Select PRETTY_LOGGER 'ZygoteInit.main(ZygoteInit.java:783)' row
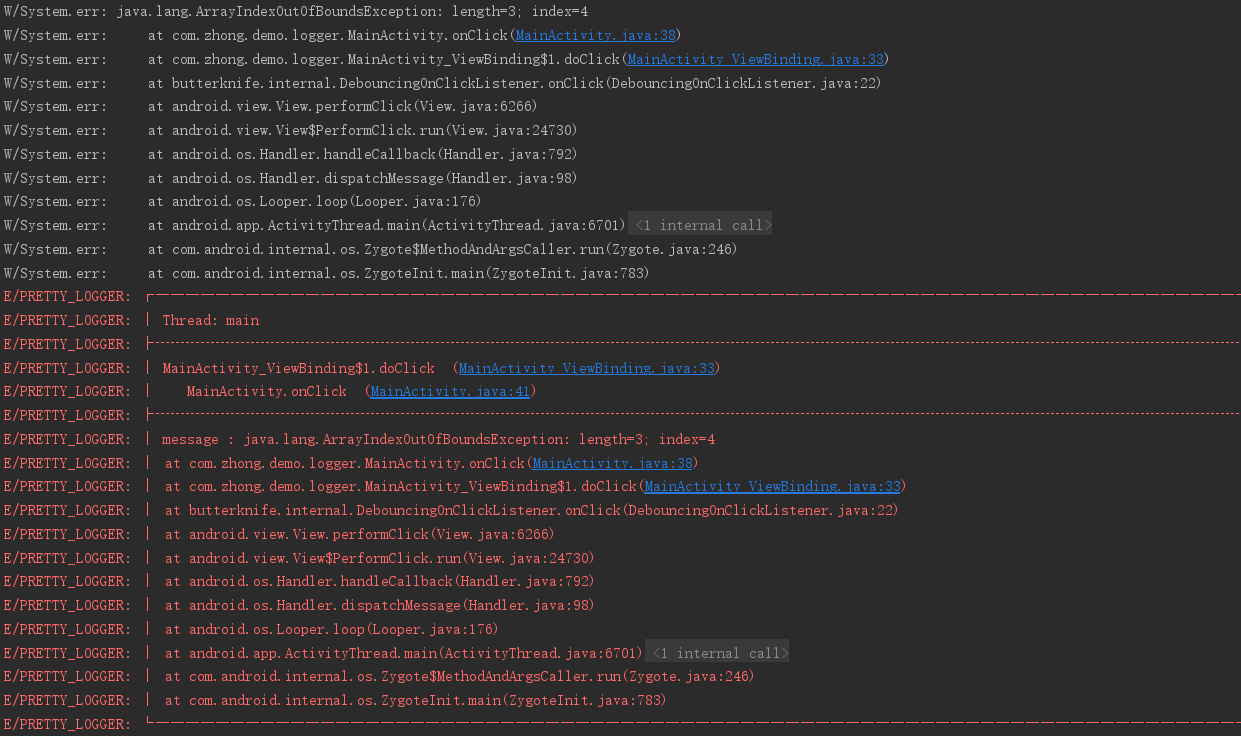 coord(335,700)
